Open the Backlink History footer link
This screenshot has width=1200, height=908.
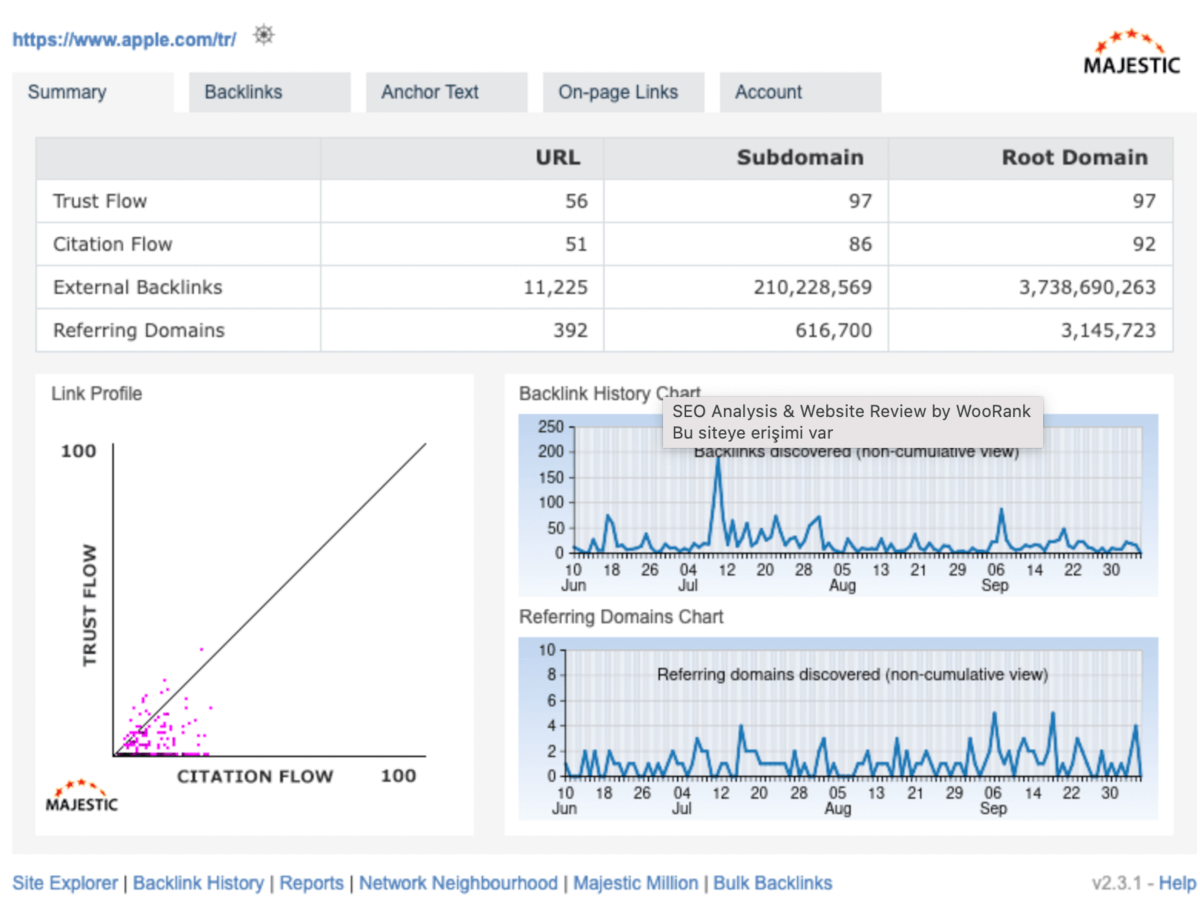pos(199,883)
